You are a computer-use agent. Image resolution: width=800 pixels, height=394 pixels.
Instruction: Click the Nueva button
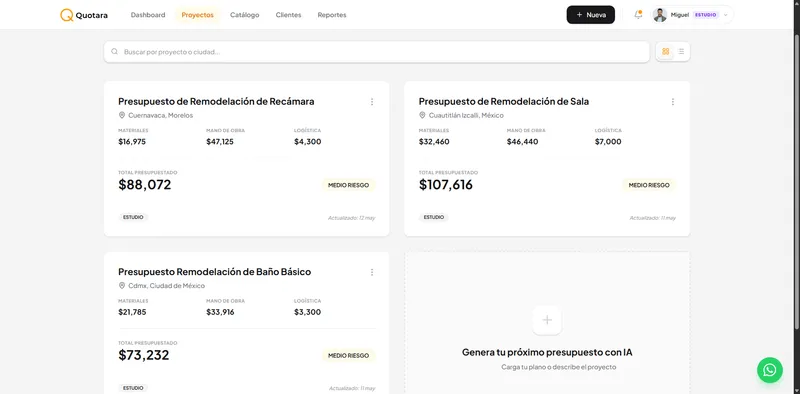(x=590, y=15)
